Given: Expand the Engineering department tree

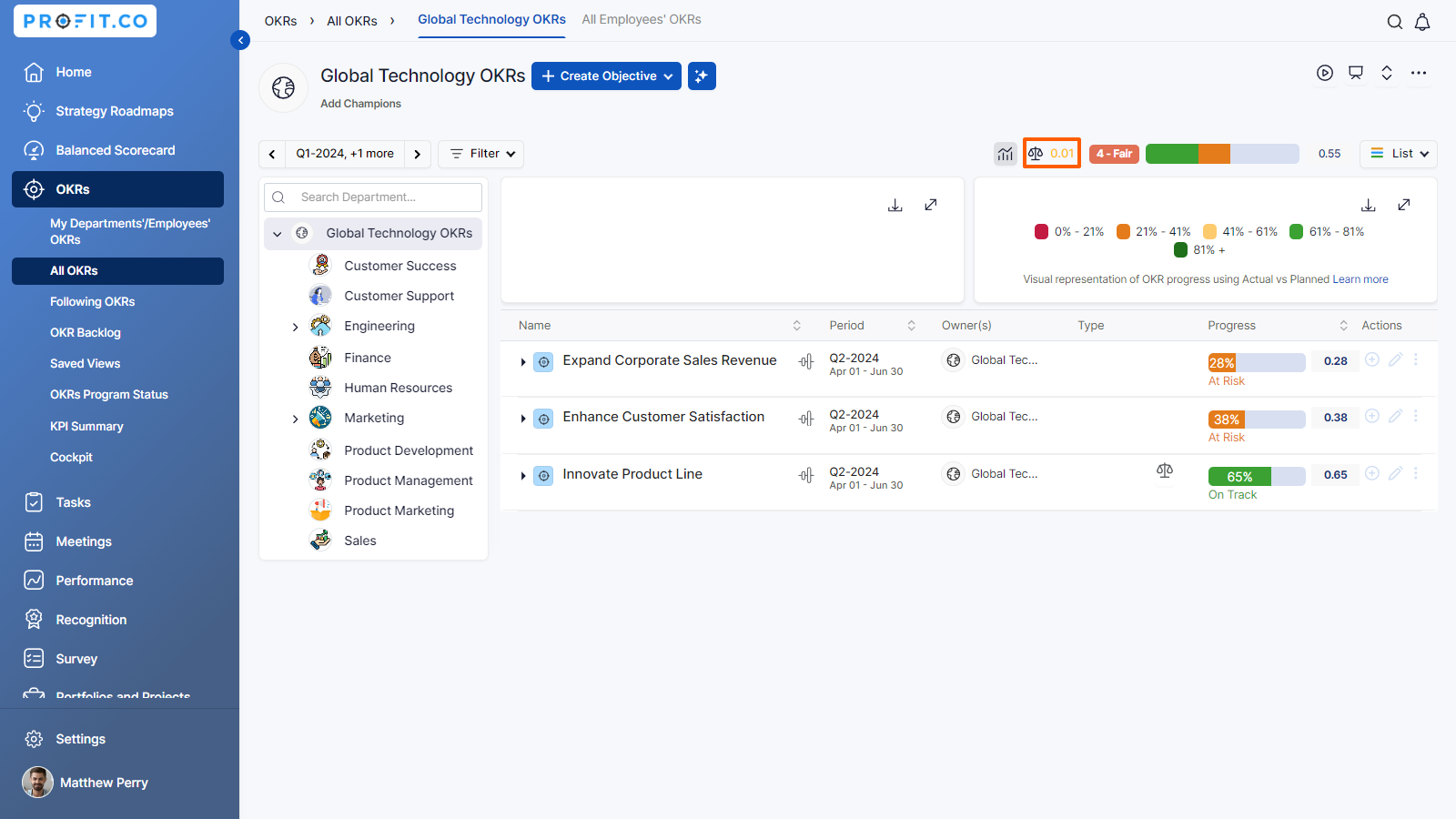Looking at the screenshot, I should [295, 327].
